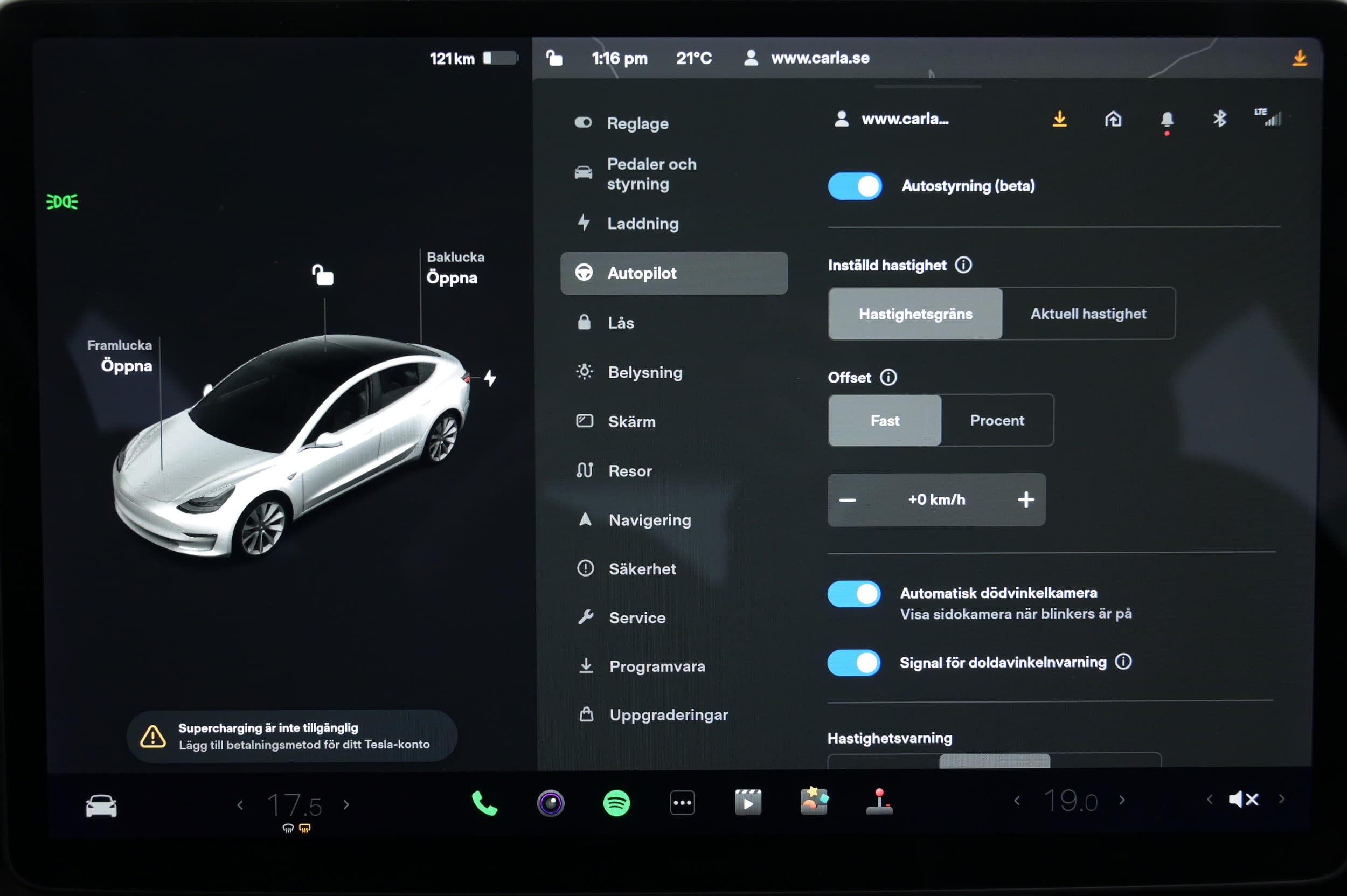Raise volume with right chevron
The image size is (1347, 896).
tap(1281, 799)
